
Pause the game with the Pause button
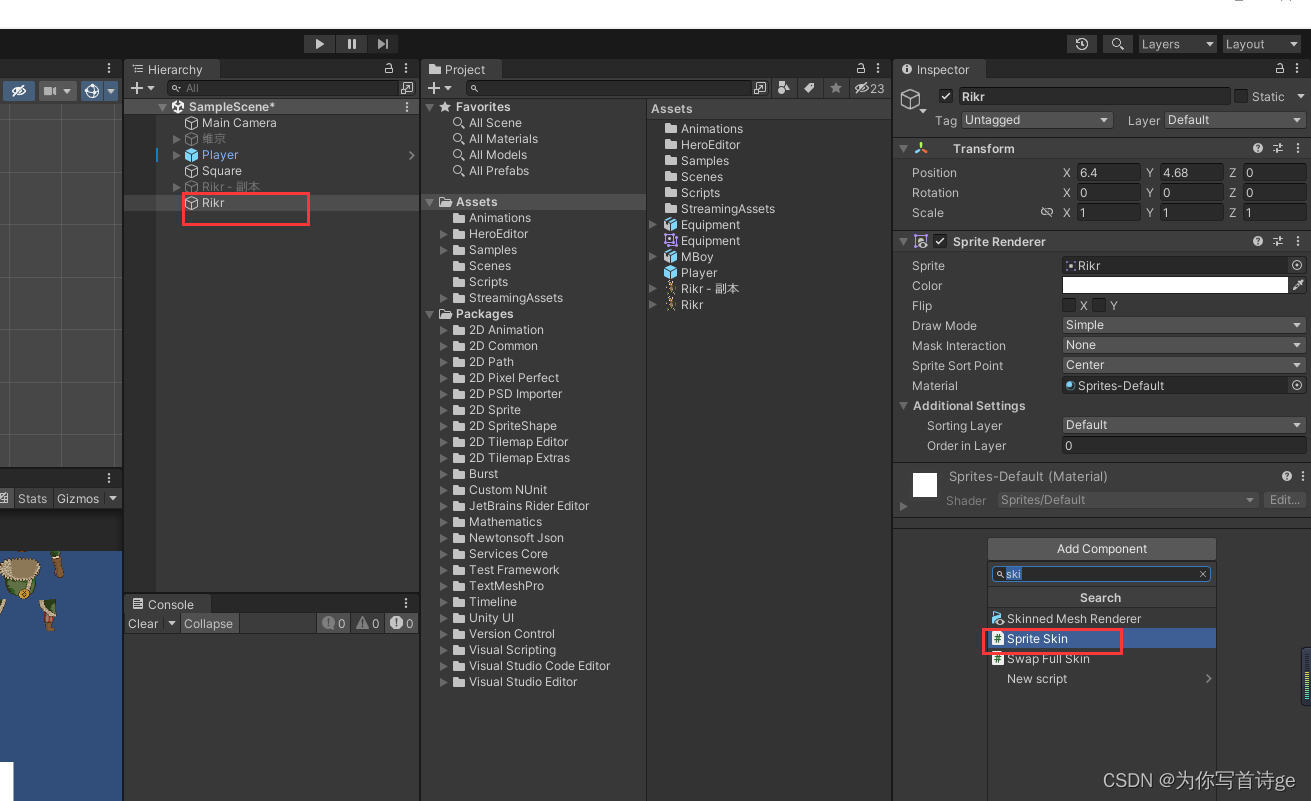coord(352,44)
